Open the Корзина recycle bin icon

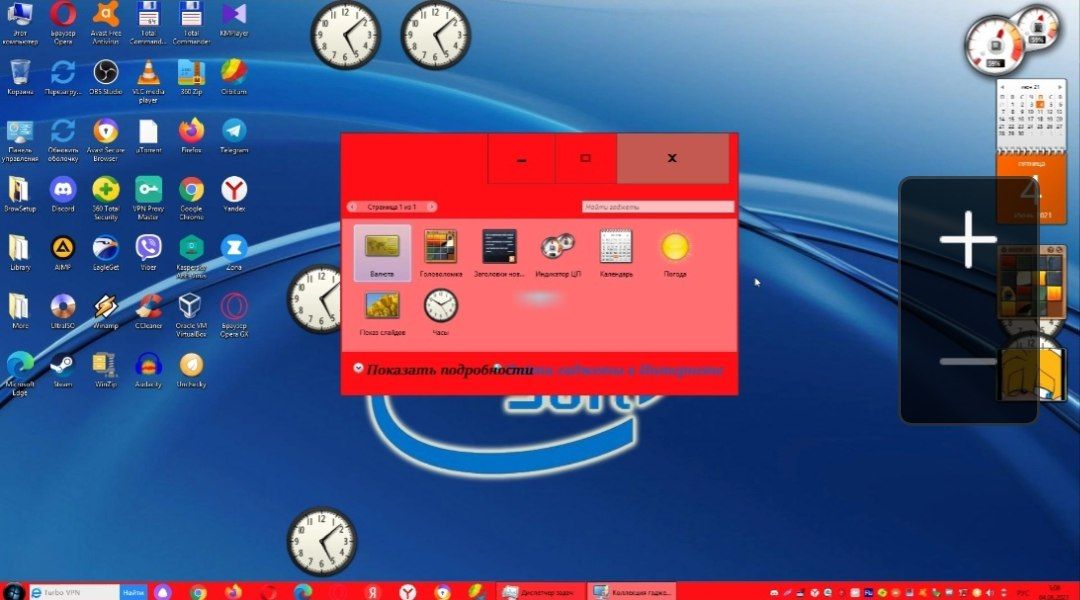20,77
